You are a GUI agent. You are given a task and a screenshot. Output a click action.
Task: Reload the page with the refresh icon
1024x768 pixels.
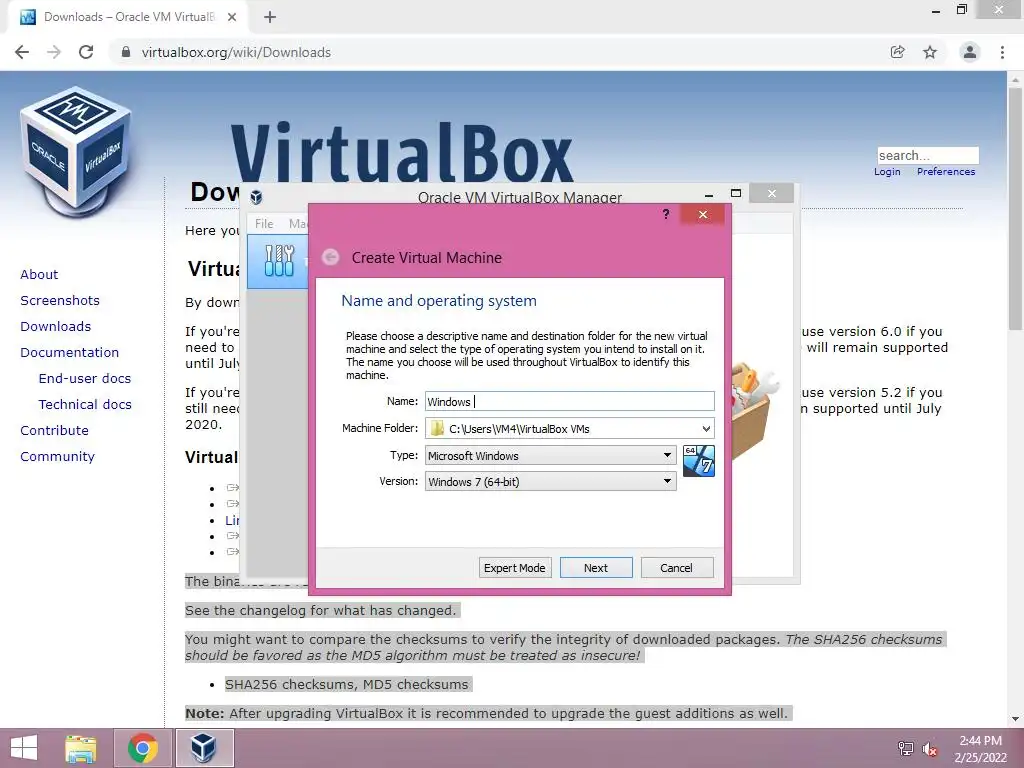[86, 52]
